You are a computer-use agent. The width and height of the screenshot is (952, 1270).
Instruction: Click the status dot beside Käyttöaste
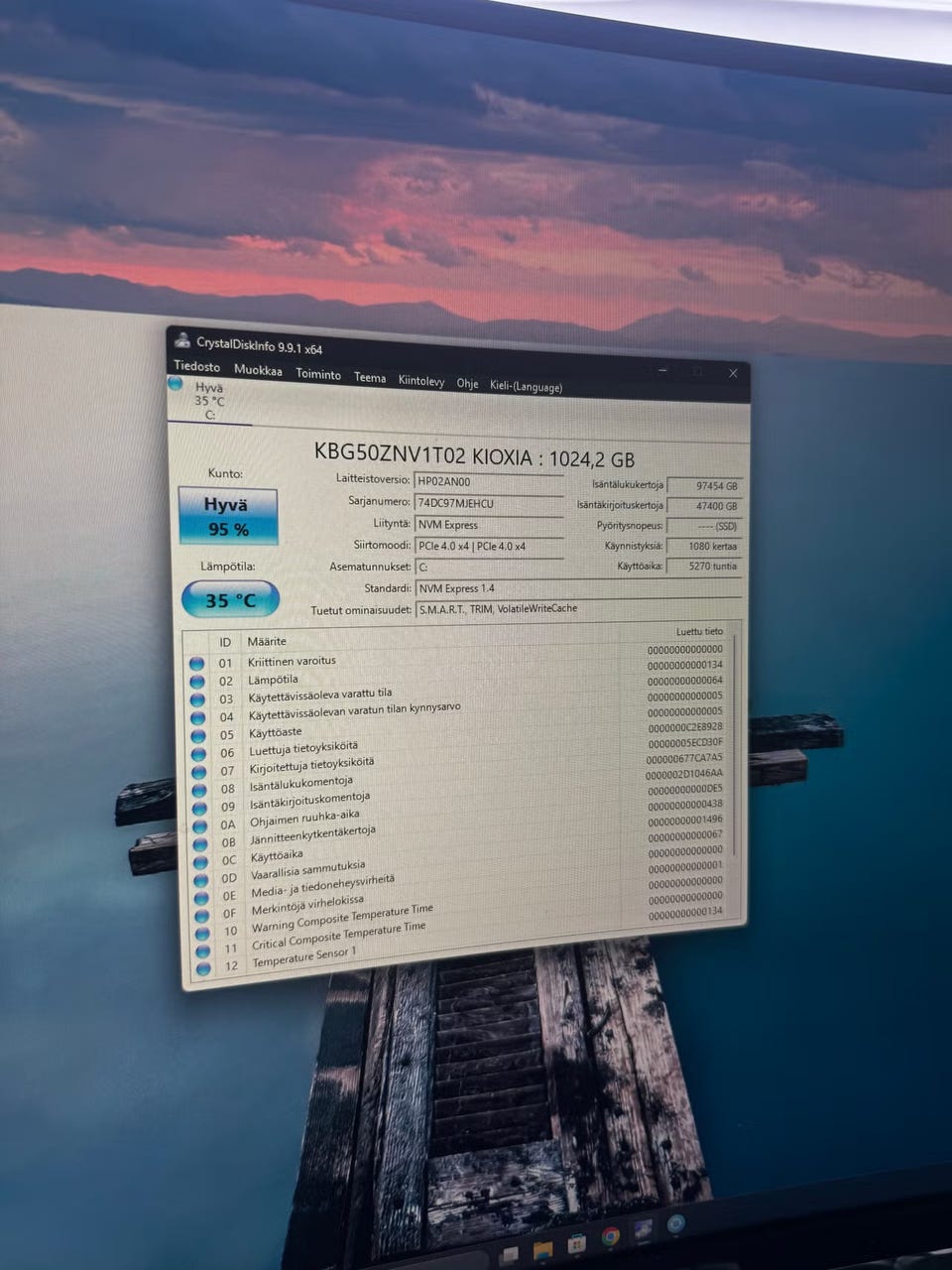197,736
